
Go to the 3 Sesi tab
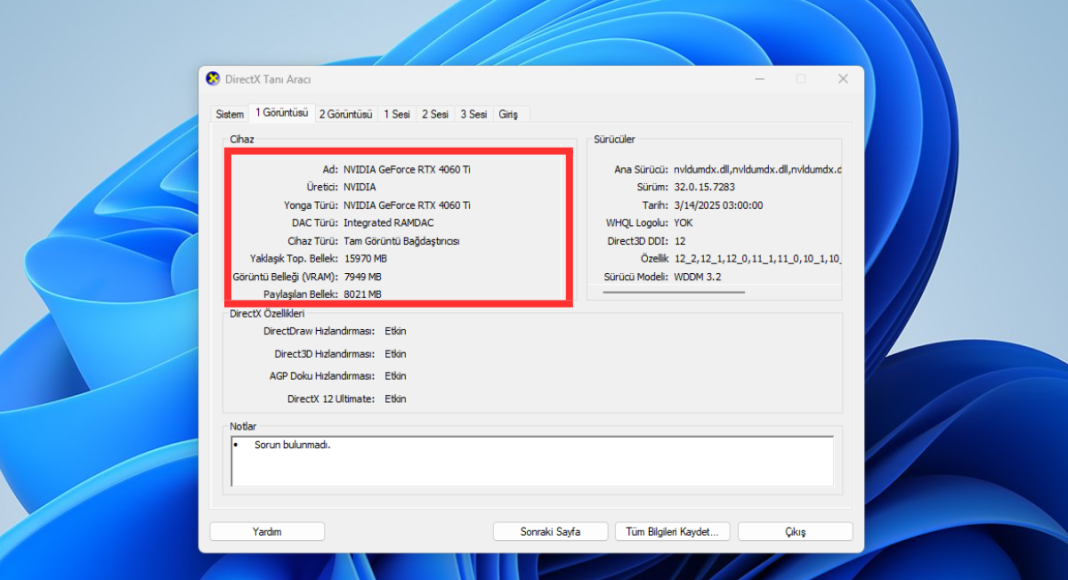coord(473,114)
